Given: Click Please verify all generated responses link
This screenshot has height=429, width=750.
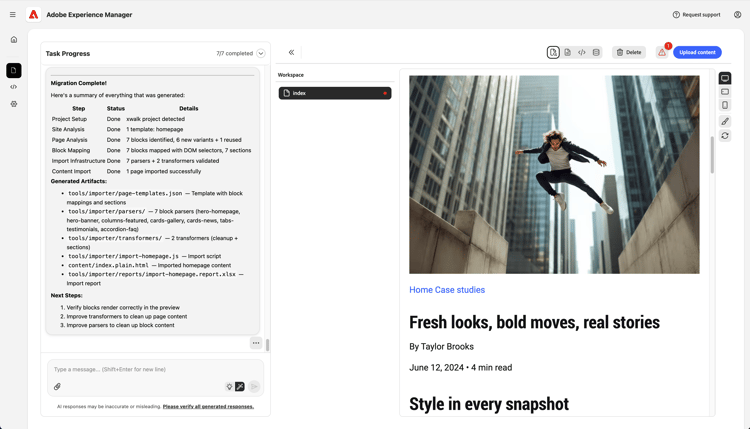Looking at the screenshot, I should pyautogui.click(x=208, y=407).
